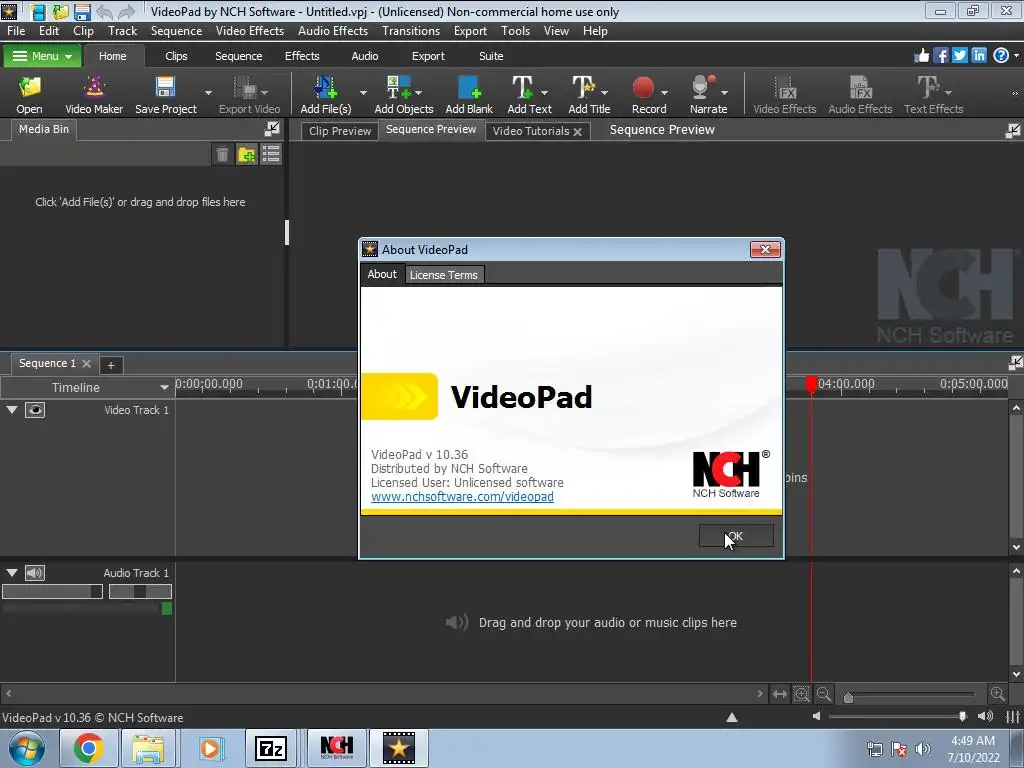Share on Twitter icon
Screen dimensions: 1024x768
pyautogui.click(x=959, y=56)
